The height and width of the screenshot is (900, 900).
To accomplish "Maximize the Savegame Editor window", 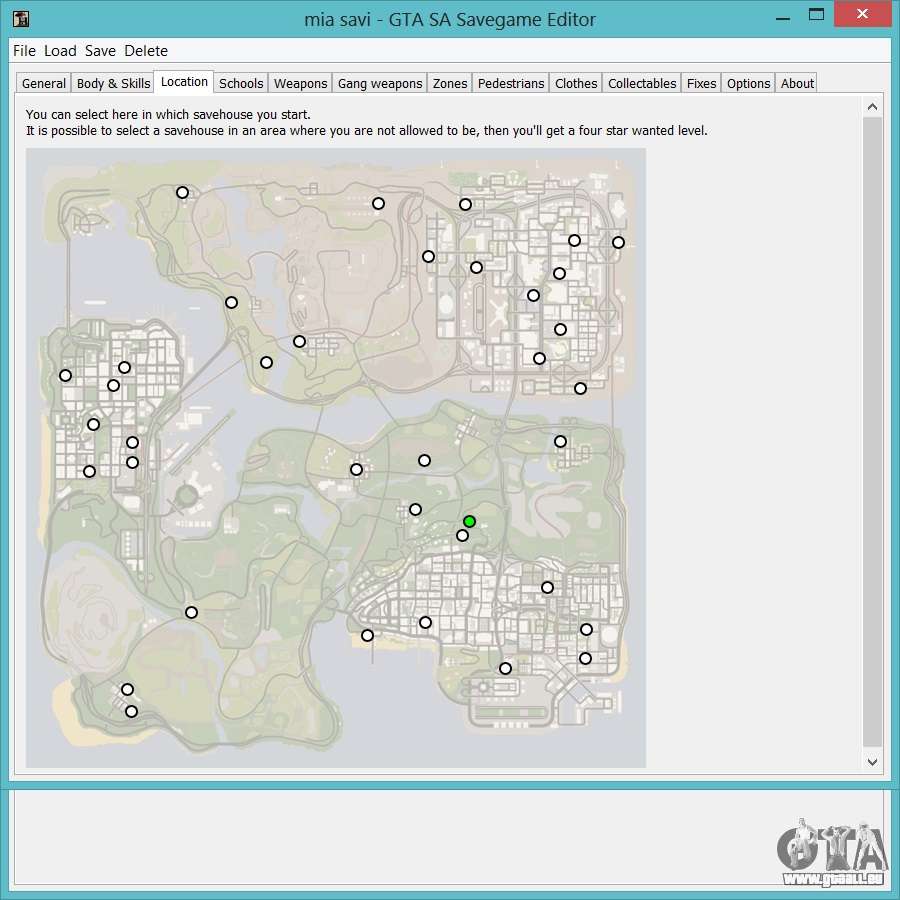I will click(x=816, y=15).
